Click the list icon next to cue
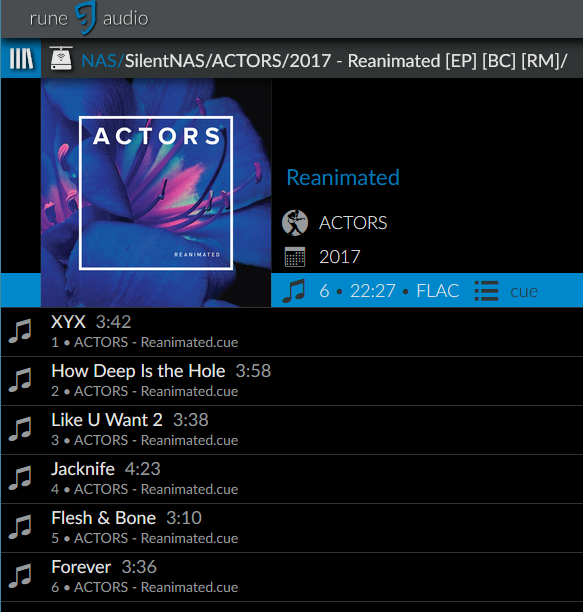 pos(487,291)
